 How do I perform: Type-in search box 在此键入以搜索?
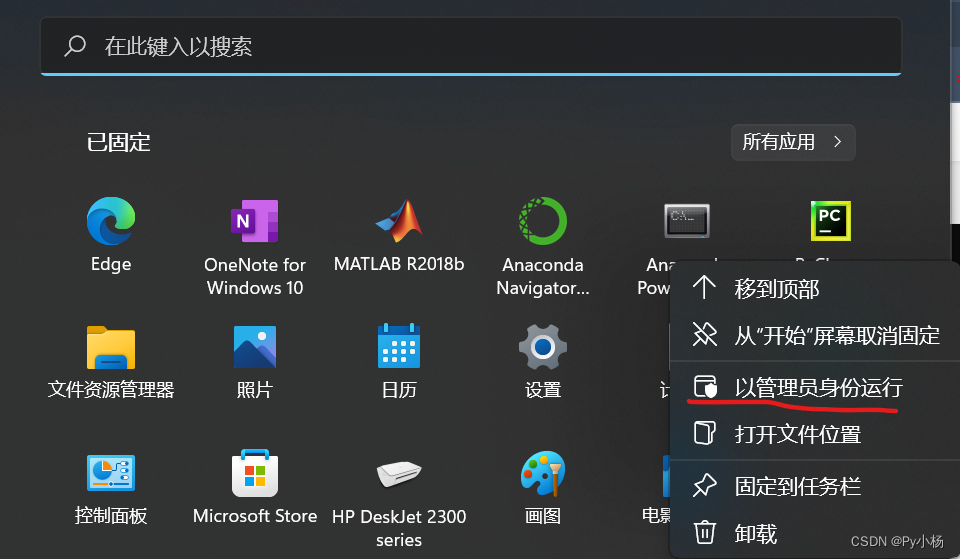471,47
